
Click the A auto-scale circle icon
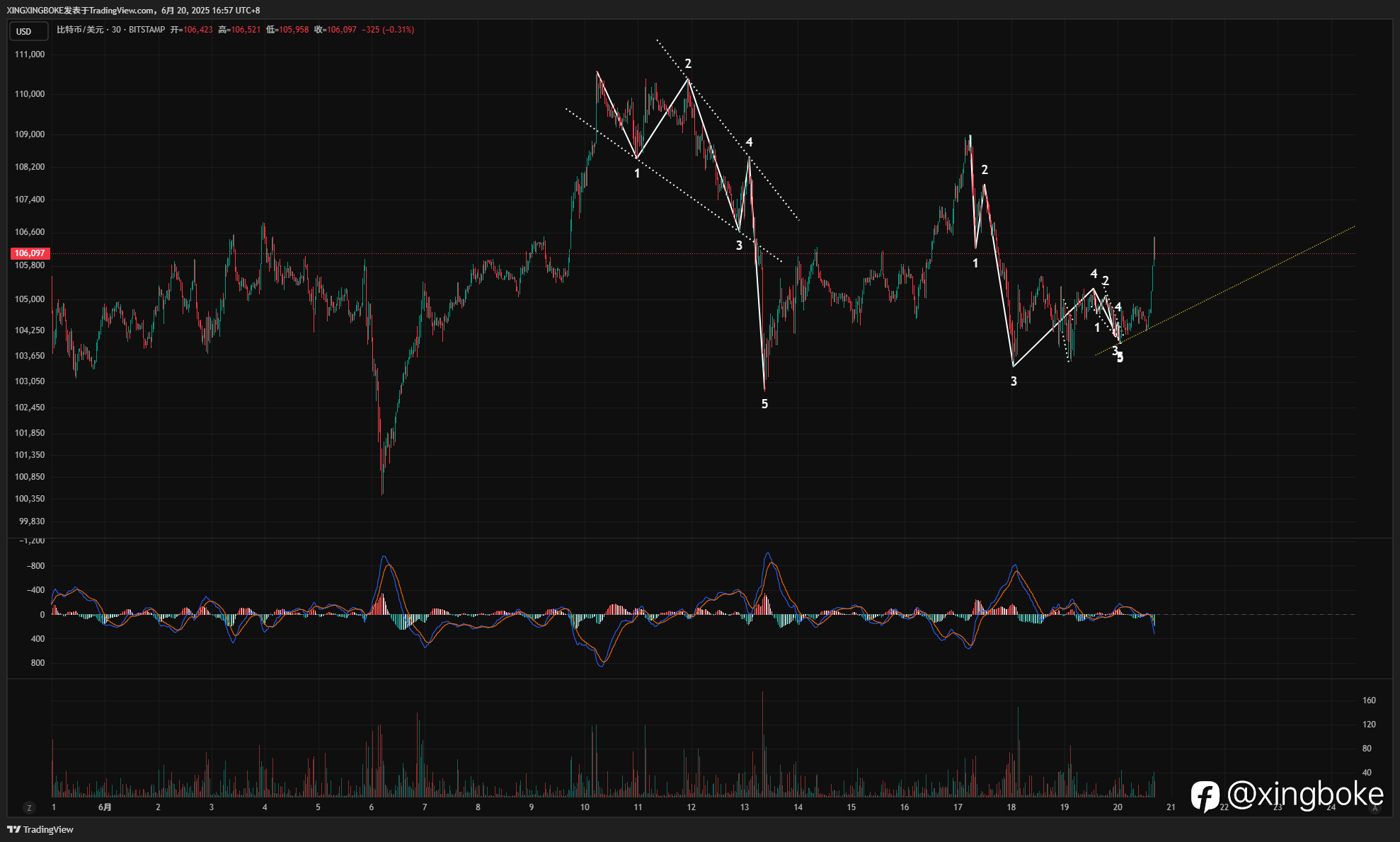[1375, 807]
